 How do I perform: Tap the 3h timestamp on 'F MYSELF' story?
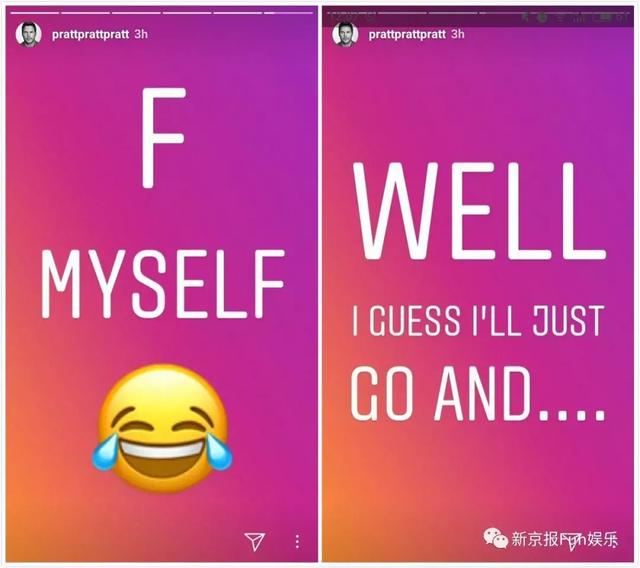(141, 34)
